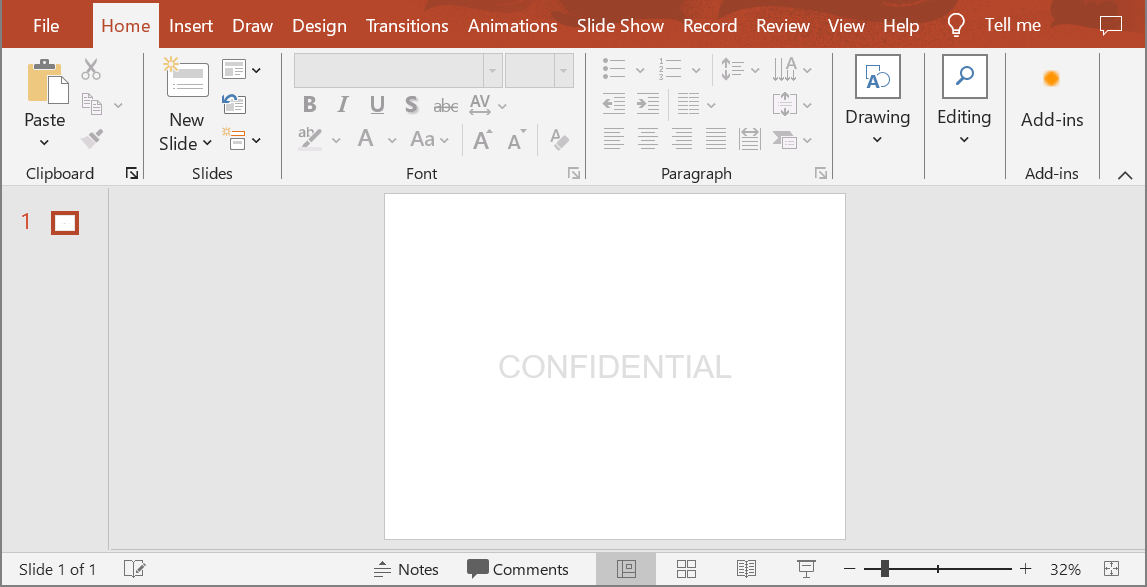Collapse the ribbon with the chevron
This screenshot has height=587, width=1147.
[x=1125, y=175]
